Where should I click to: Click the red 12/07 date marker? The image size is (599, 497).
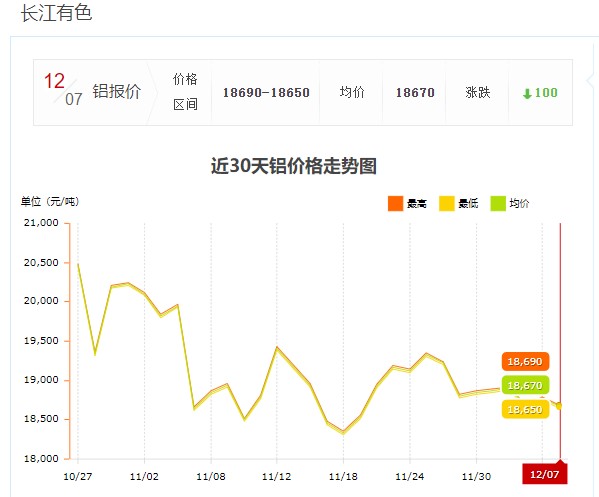click(x=545, y=474)
